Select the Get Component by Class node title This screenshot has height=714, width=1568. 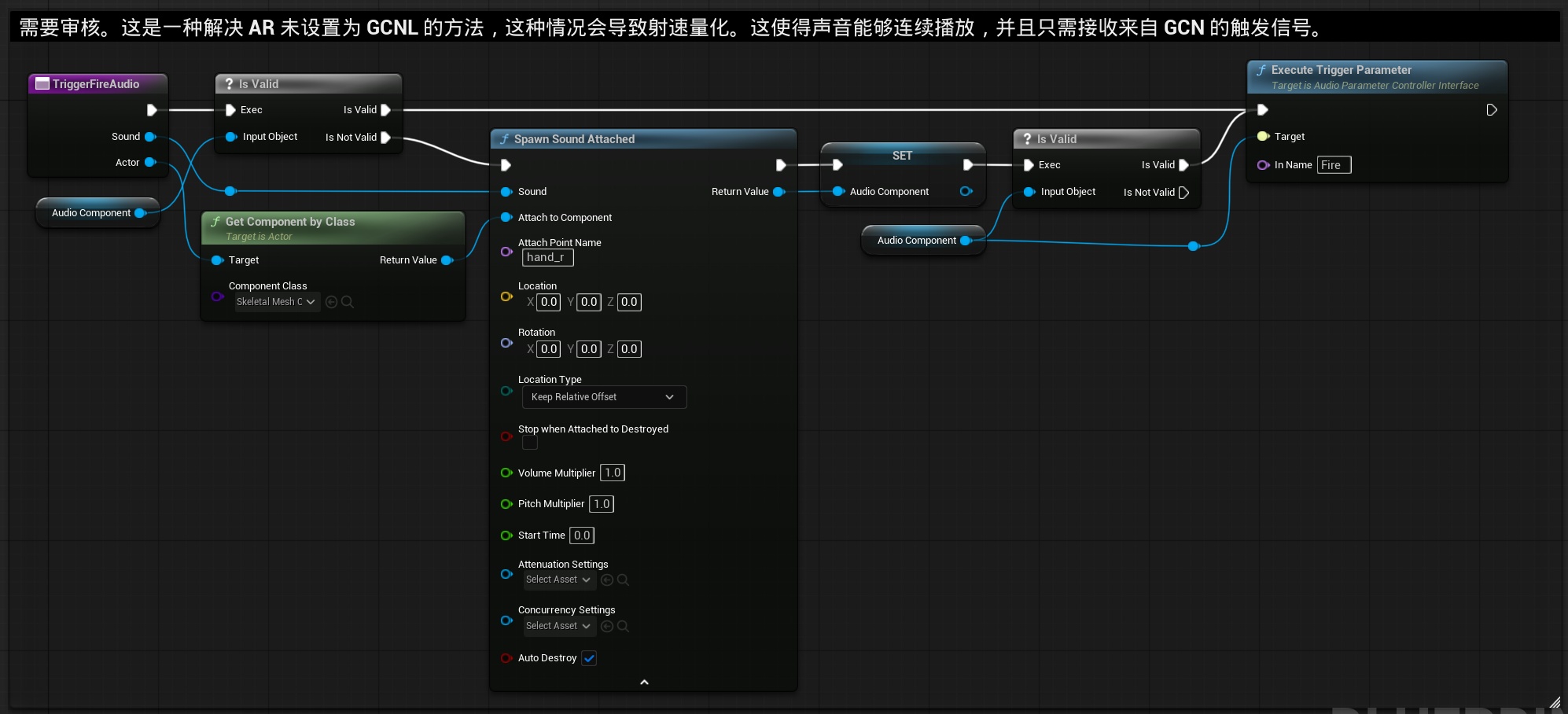(x=289, y=222)
